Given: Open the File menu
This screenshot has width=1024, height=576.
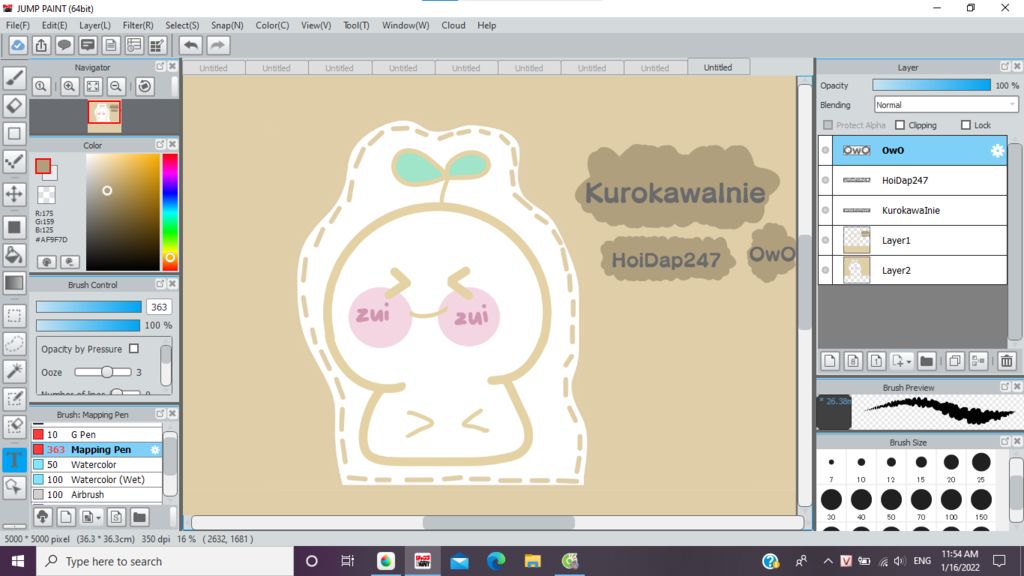Looking at the screenshot, I should 18,25.
